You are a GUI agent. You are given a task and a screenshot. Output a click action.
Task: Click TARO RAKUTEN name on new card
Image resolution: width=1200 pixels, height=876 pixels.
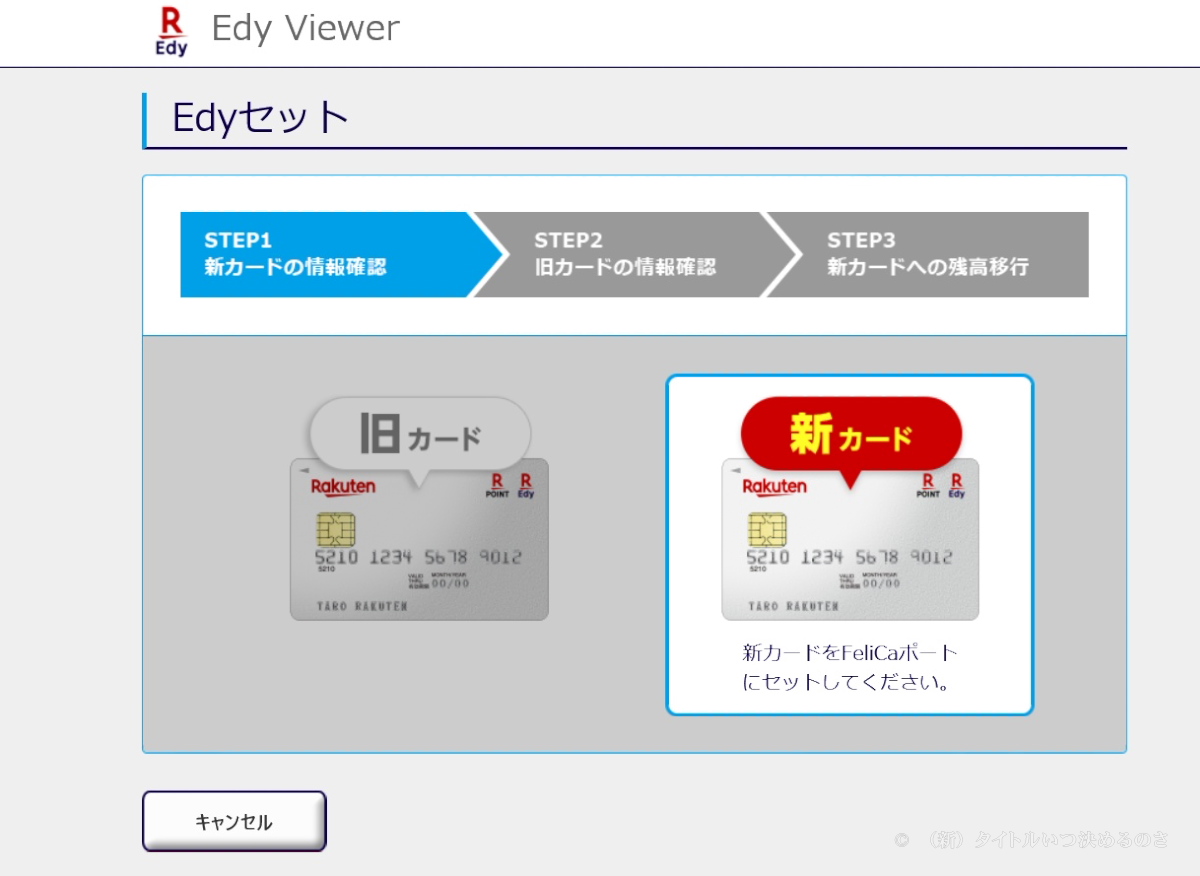[793, 606]
